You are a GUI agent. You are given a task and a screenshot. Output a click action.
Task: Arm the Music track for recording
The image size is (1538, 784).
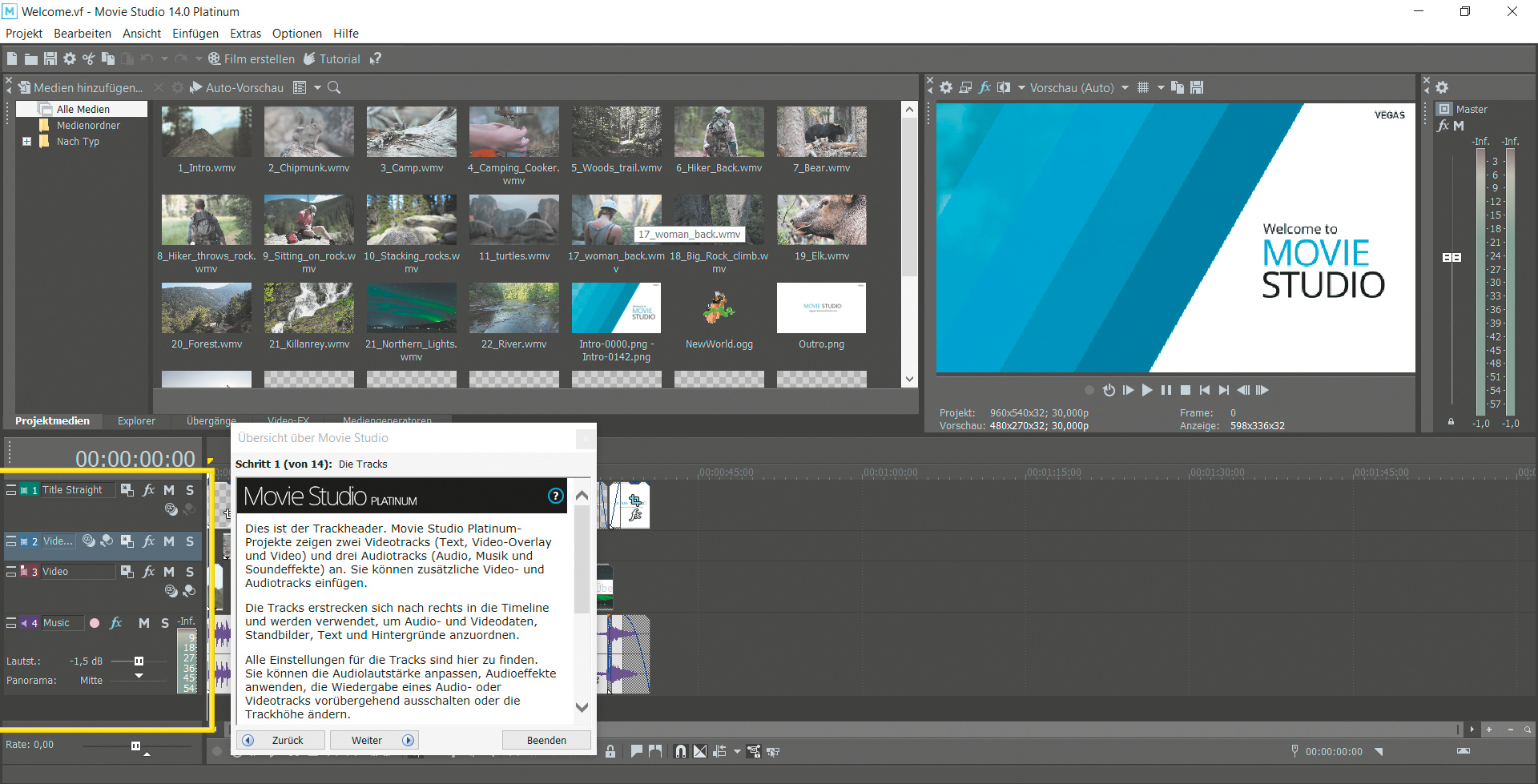point(95,622)
